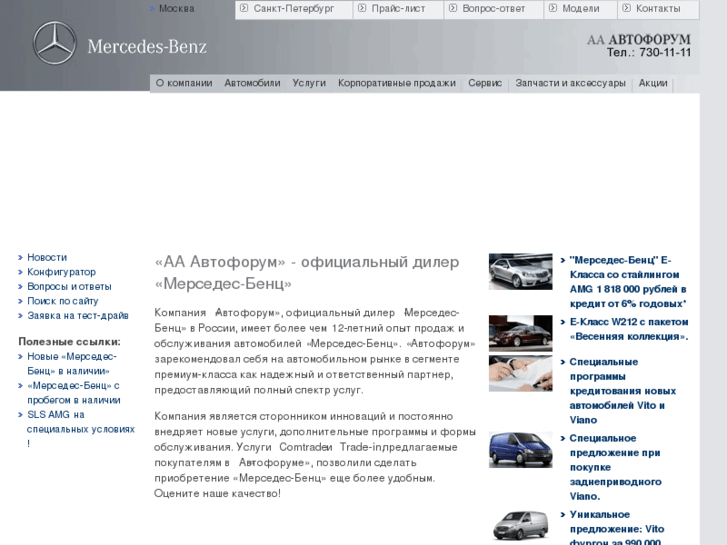Click the Mercedes-Benz wordmark text
The image size is (727, 545).
(x=147, y=46)
